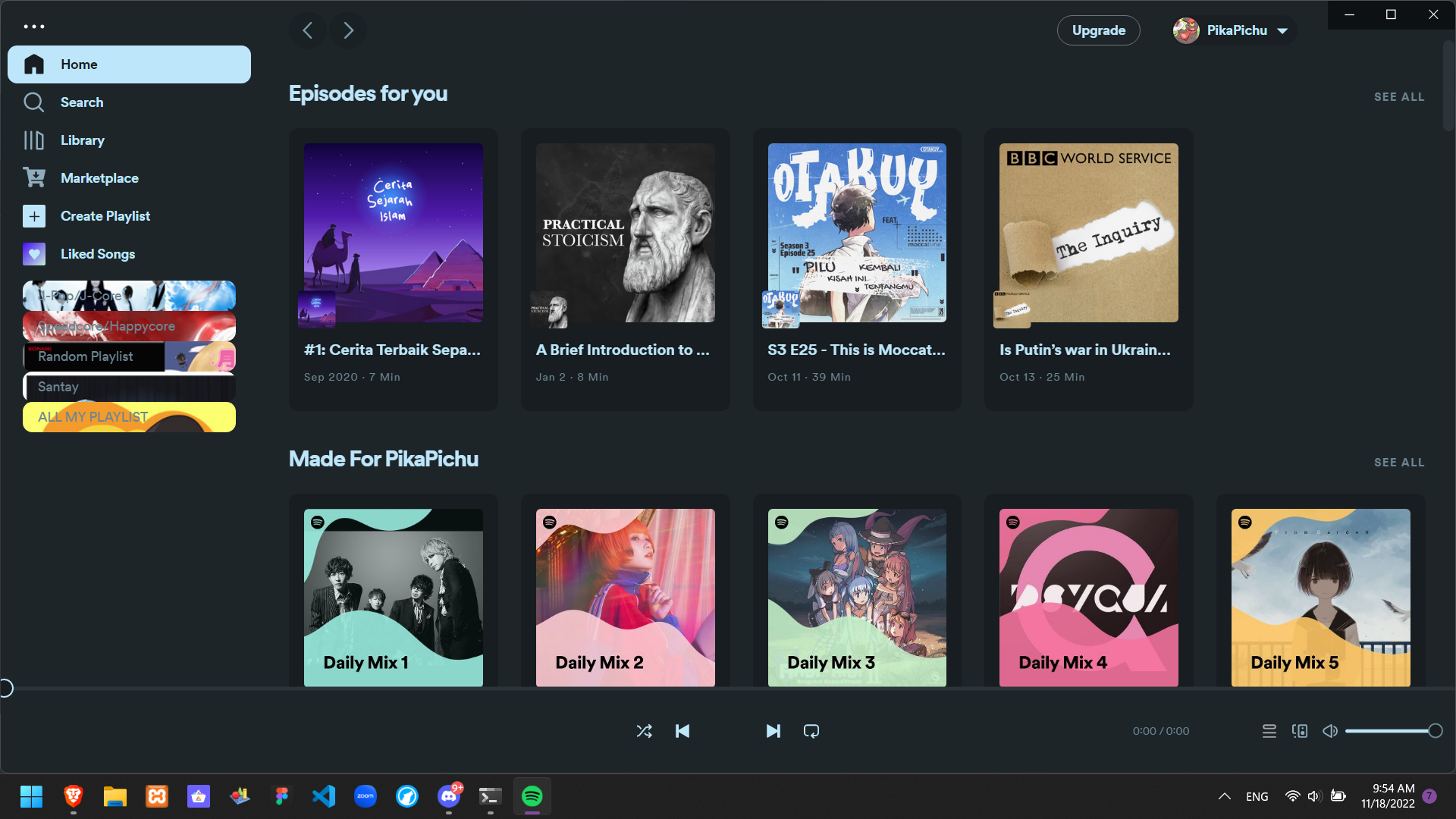
Task: Open the Marketplace sidebar item
Action: pyautogui.click(x=99, y=178)
